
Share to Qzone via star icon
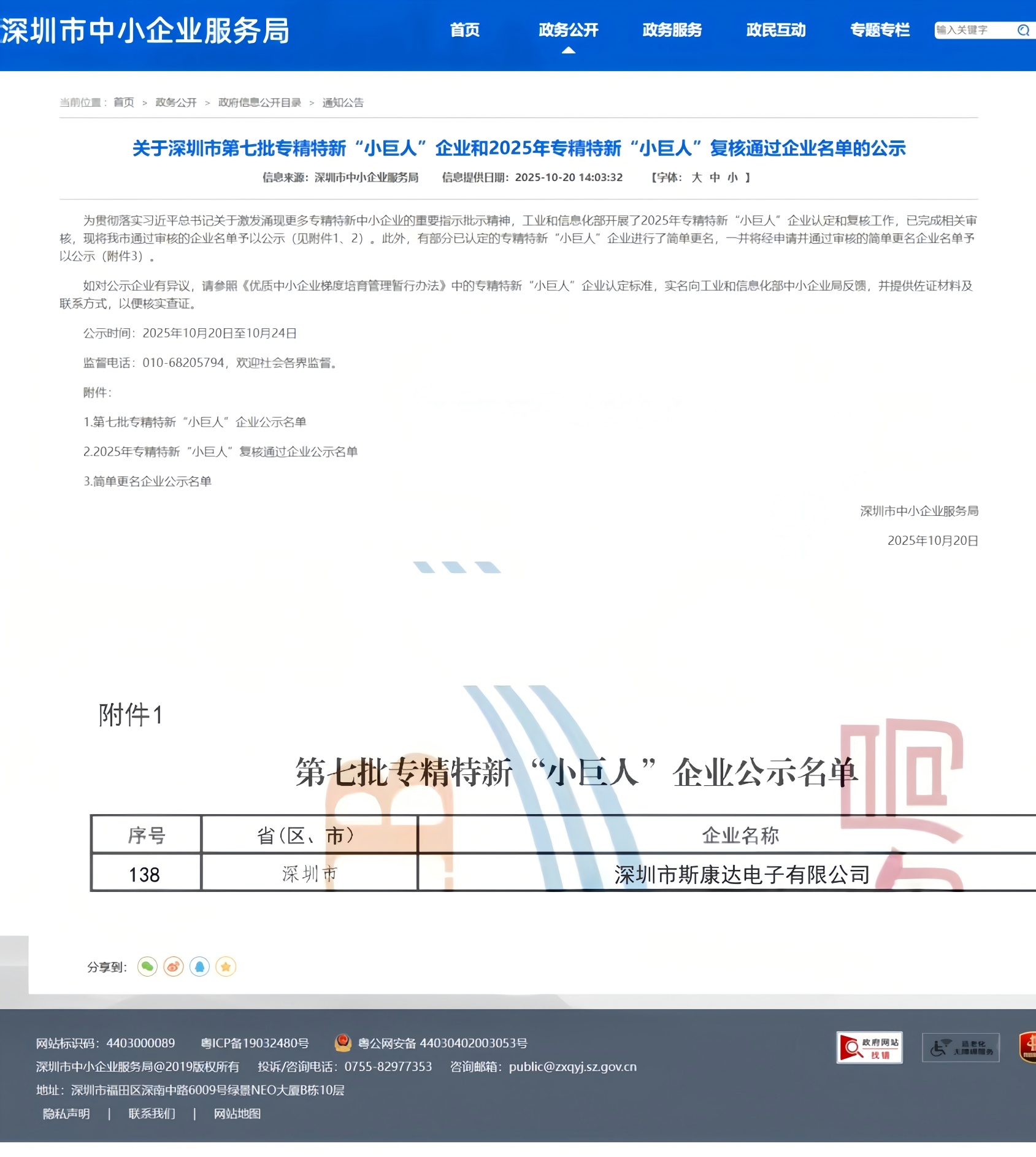point(227,966)
